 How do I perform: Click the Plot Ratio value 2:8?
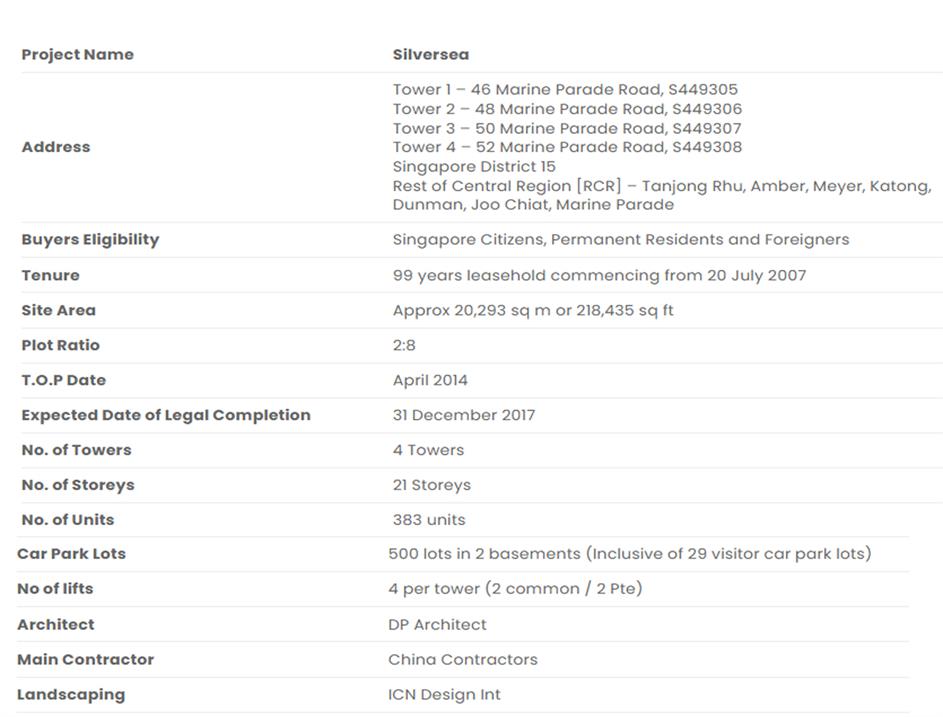point(404,345)
